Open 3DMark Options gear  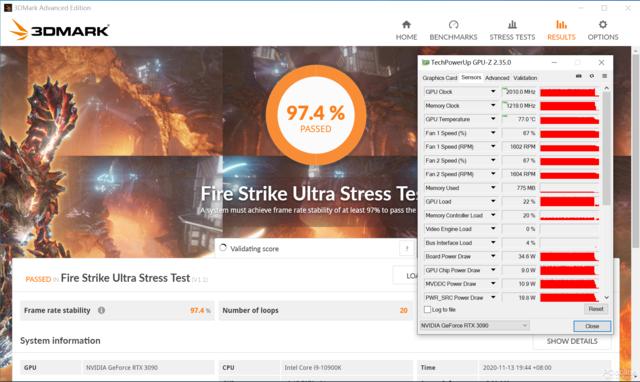pyautogui.click(x=603, y=31)
